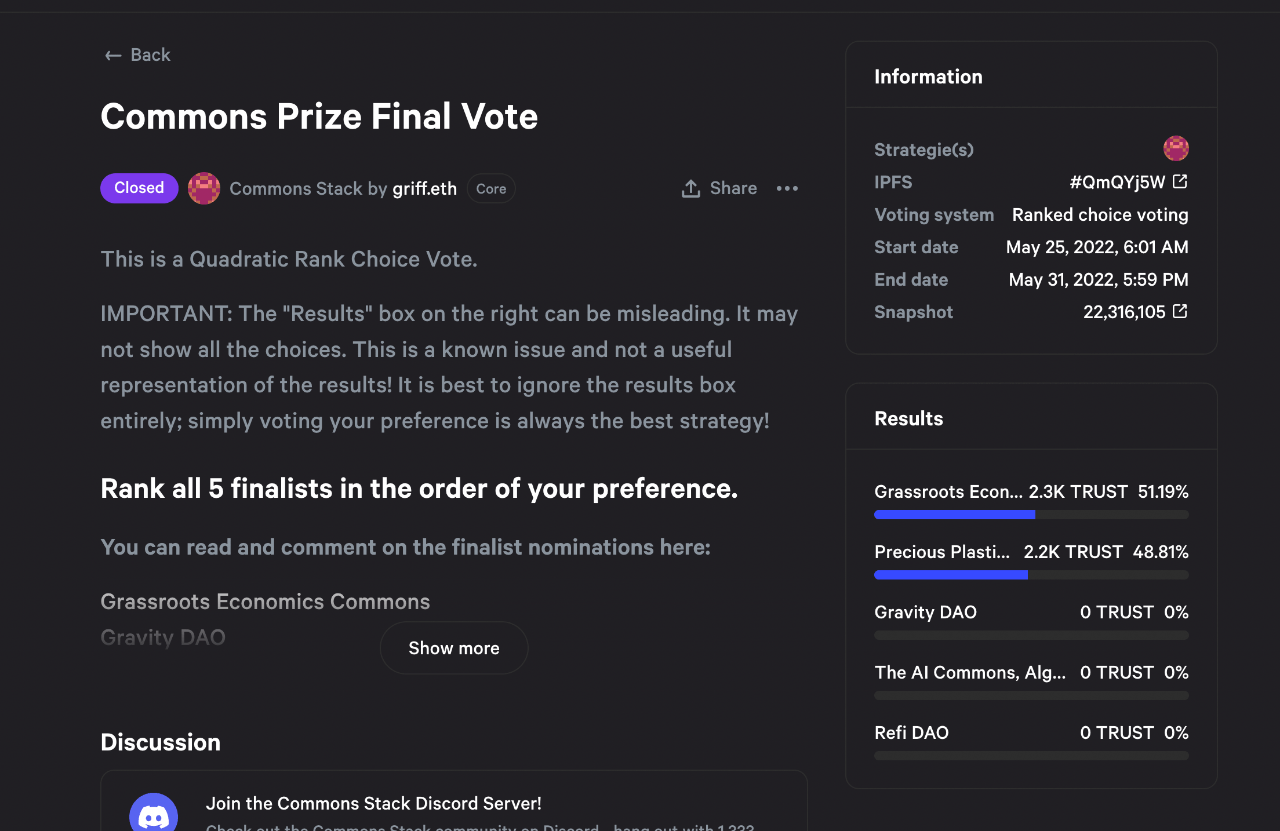This screenshot has height=831, width=1280.
Task: Click the Strategies avatar icon
Action: [x=1176, y=149]
